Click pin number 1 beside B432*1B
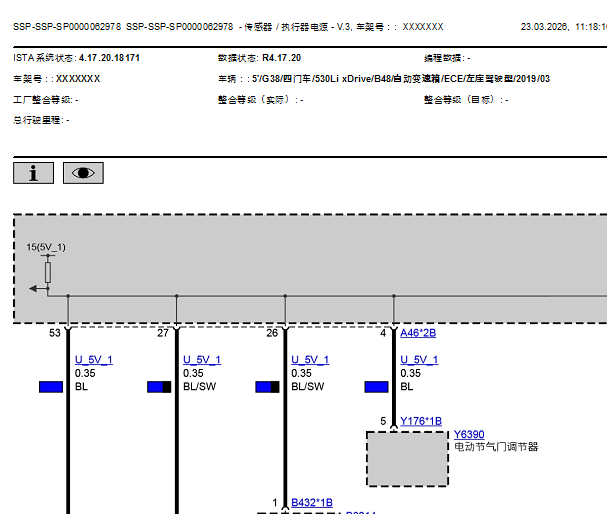 275,502
